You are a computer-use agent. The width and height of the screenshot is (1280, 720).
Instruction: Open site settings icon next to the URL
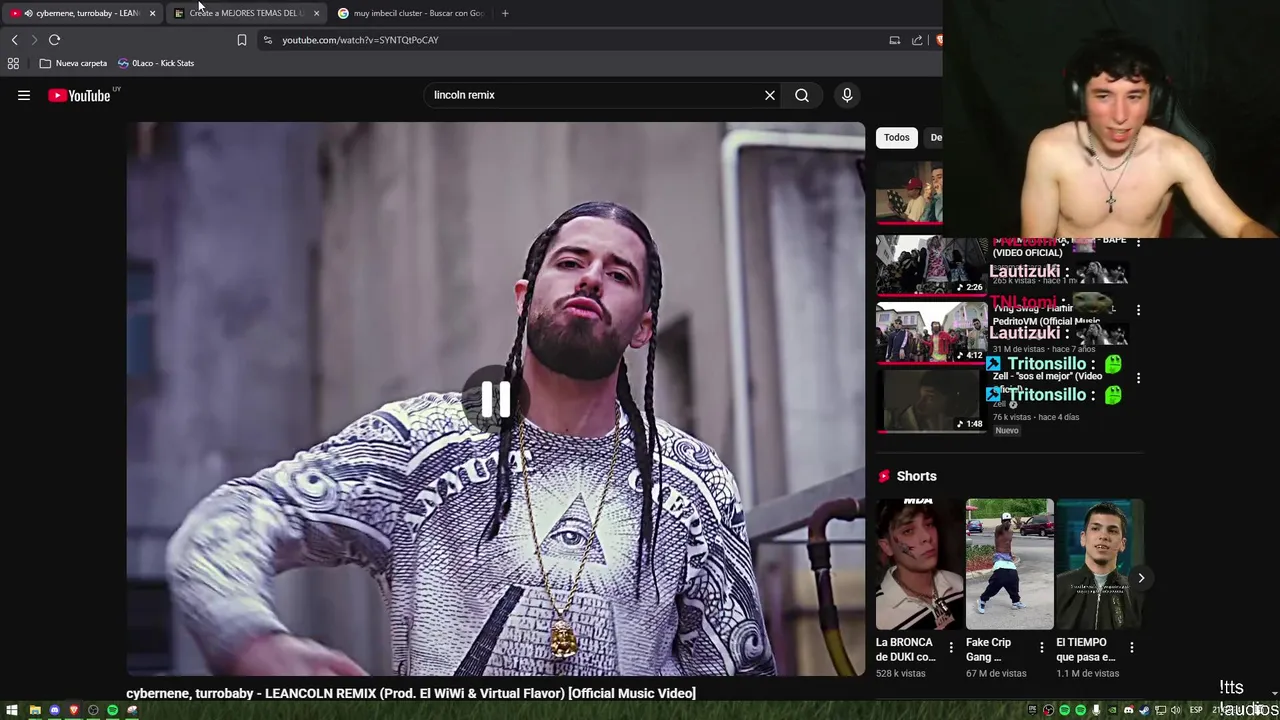(267, 40)
